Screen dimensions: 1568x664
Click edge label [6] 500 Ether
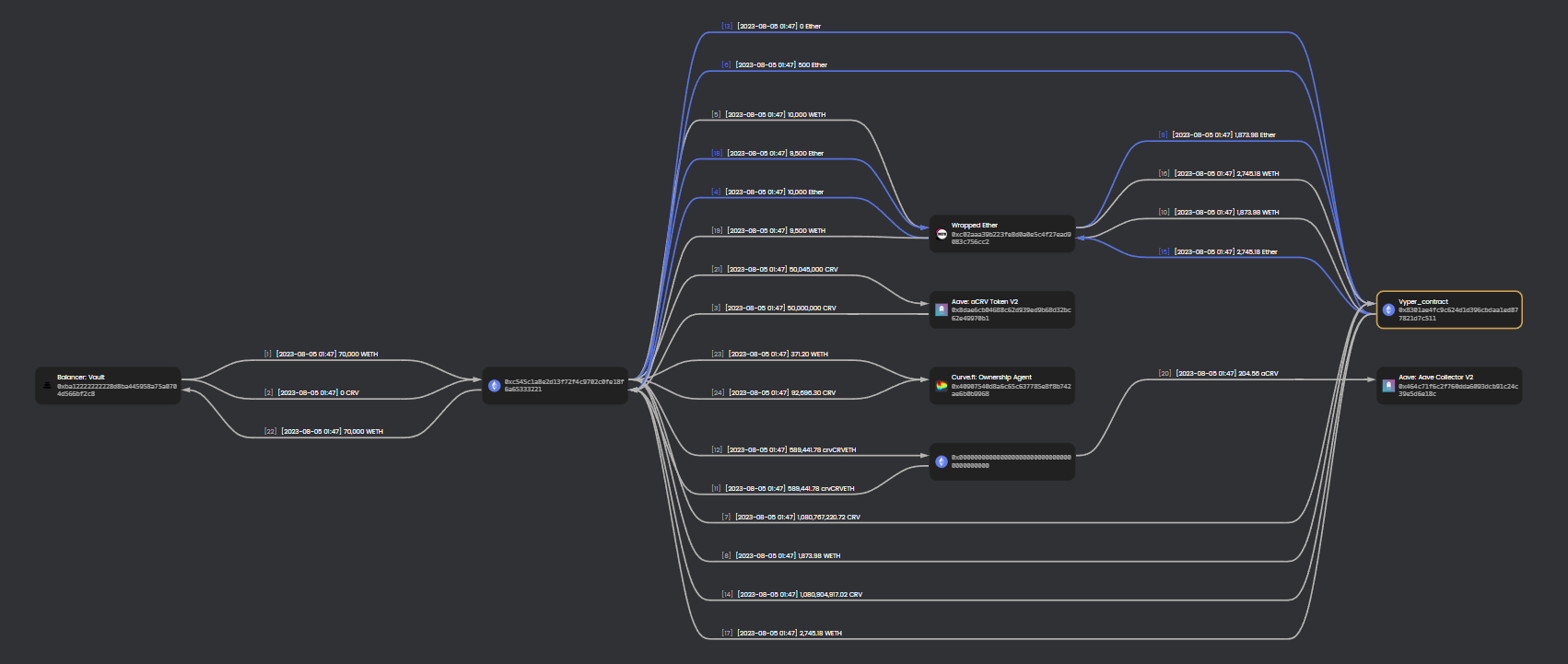pos(774,65)
